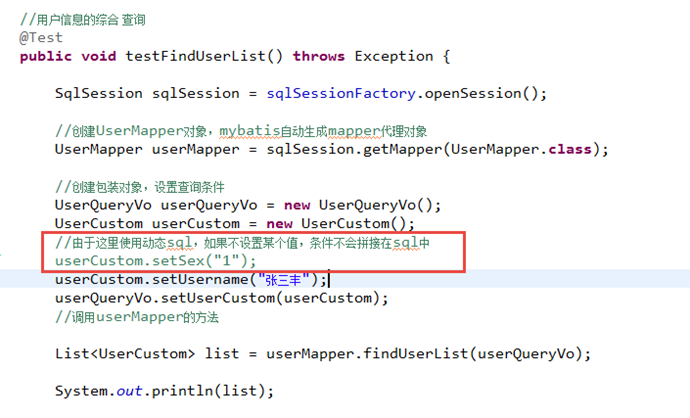Click the commented setSex("1") line
The width and height of the screenshot is (690, 418).
pyautogui.click(x=155, y=261)
